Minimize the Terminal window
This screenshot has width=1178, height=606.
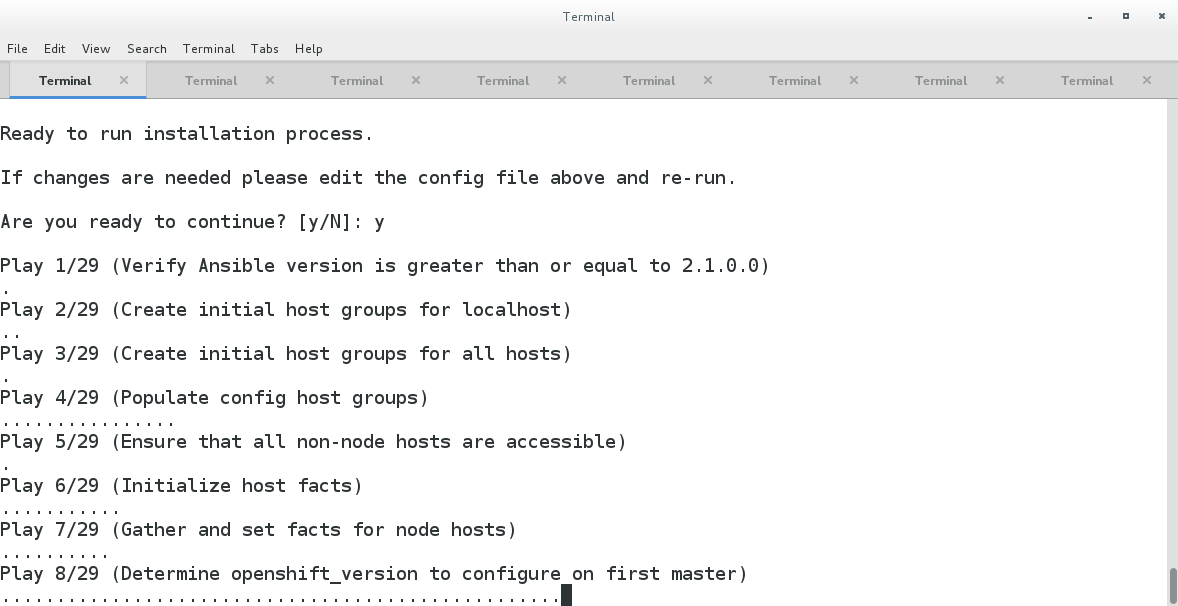(1089, 16)
